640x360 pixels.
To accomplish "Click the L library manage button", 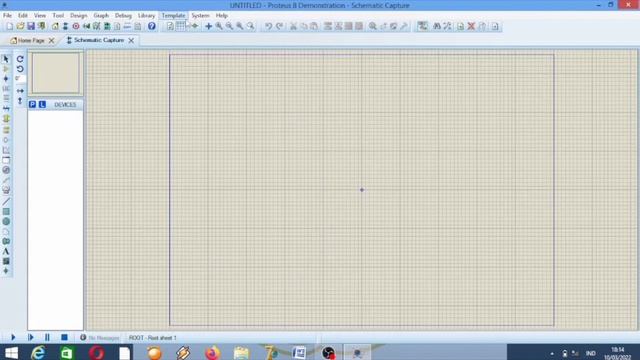I will (42, 104).
